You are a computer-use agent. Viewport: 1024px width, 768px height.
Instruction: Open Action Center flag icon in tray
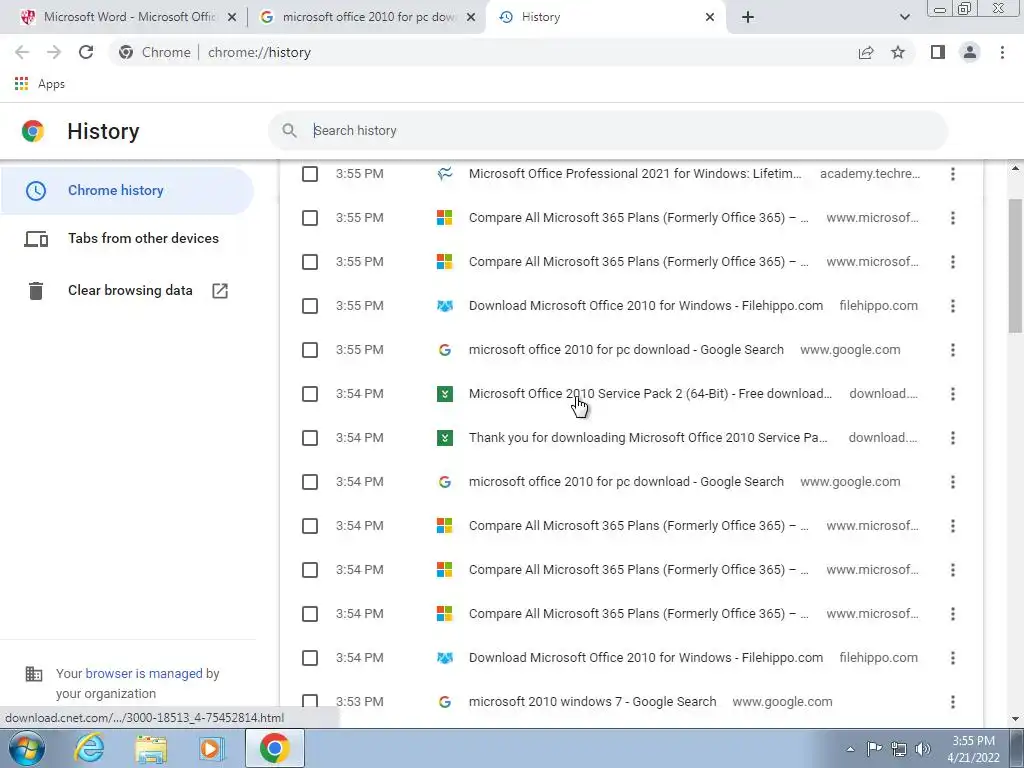[874, 748]
